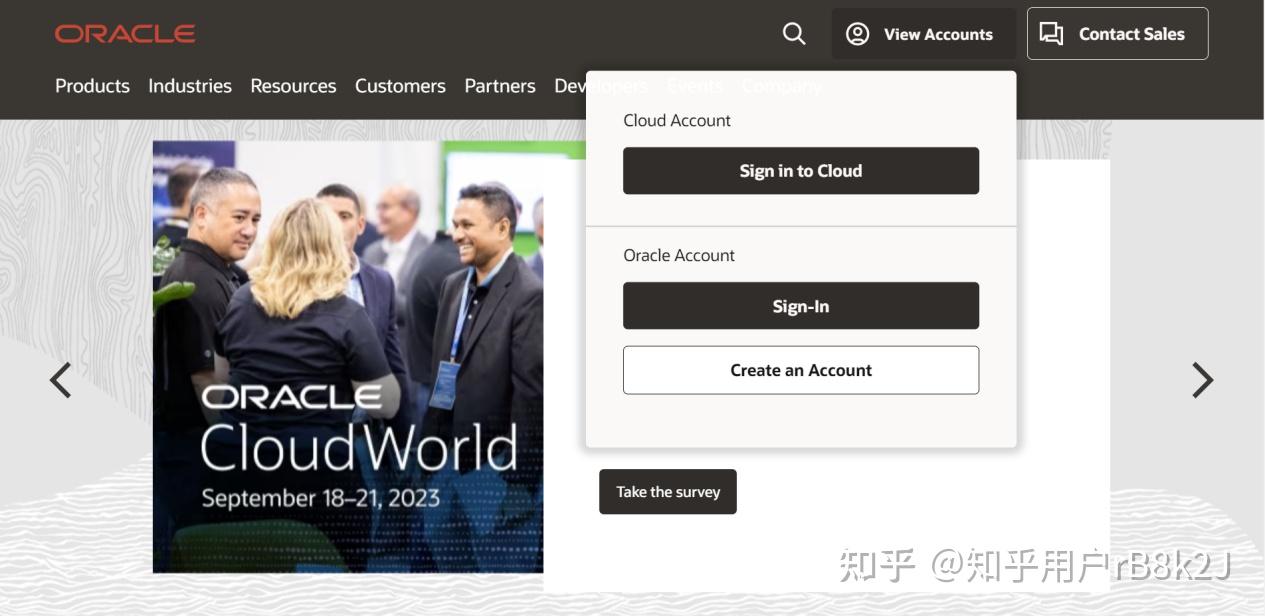
Task: Click the September 18–21, 2023 date text
Action: pyautogui.click(x=320, y=498)
